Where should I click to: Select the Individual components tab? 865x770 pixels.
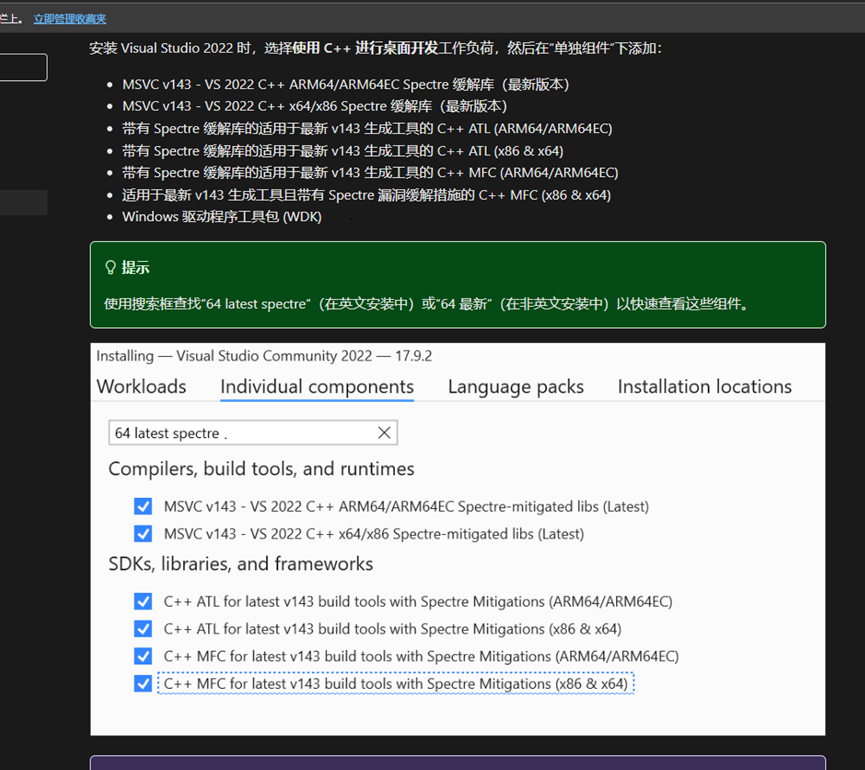(x=317, y=387)
